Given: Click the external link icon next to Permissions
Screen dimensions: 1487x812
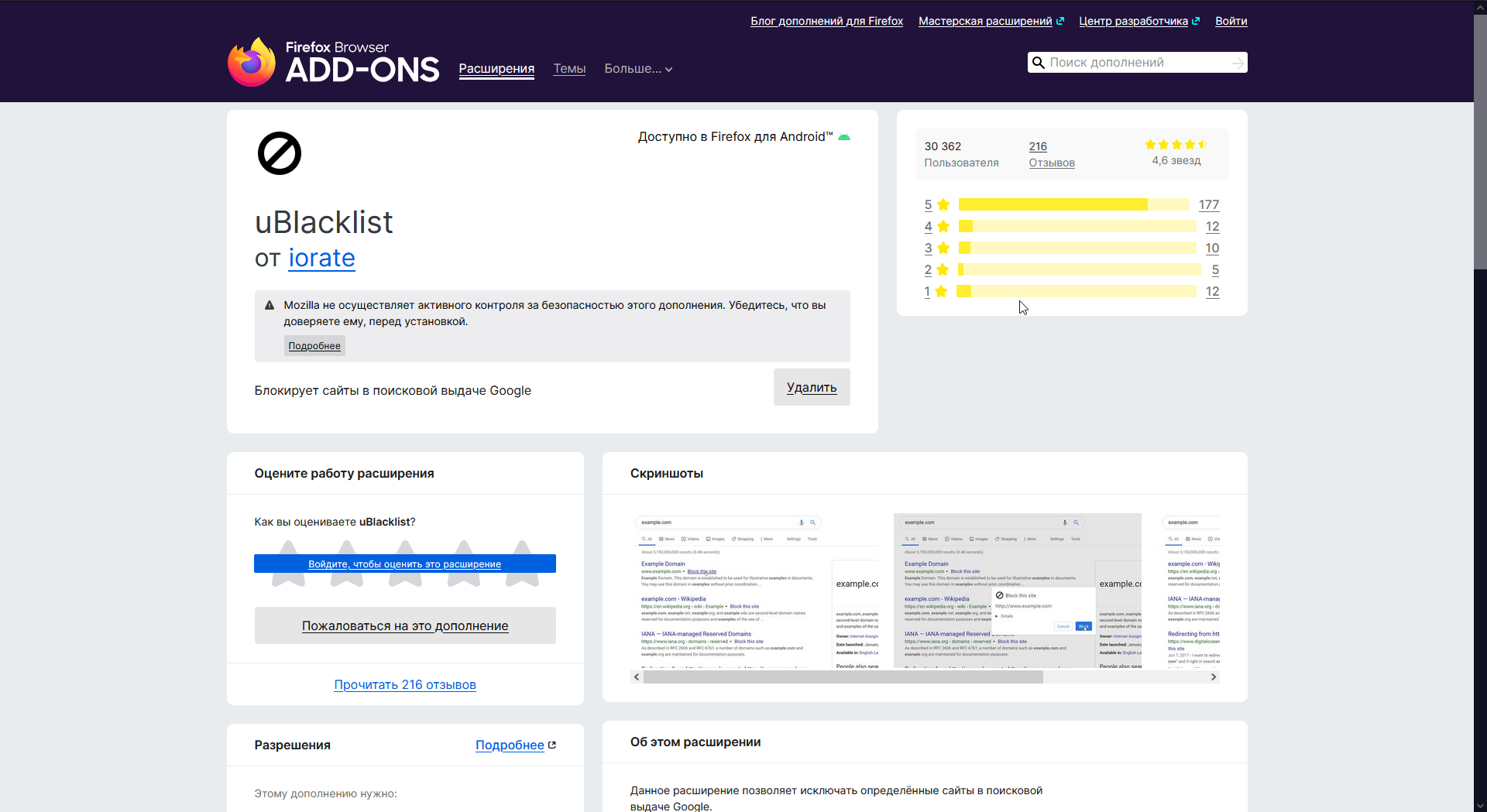Looking at the screenshot, I should click(552, 745).
